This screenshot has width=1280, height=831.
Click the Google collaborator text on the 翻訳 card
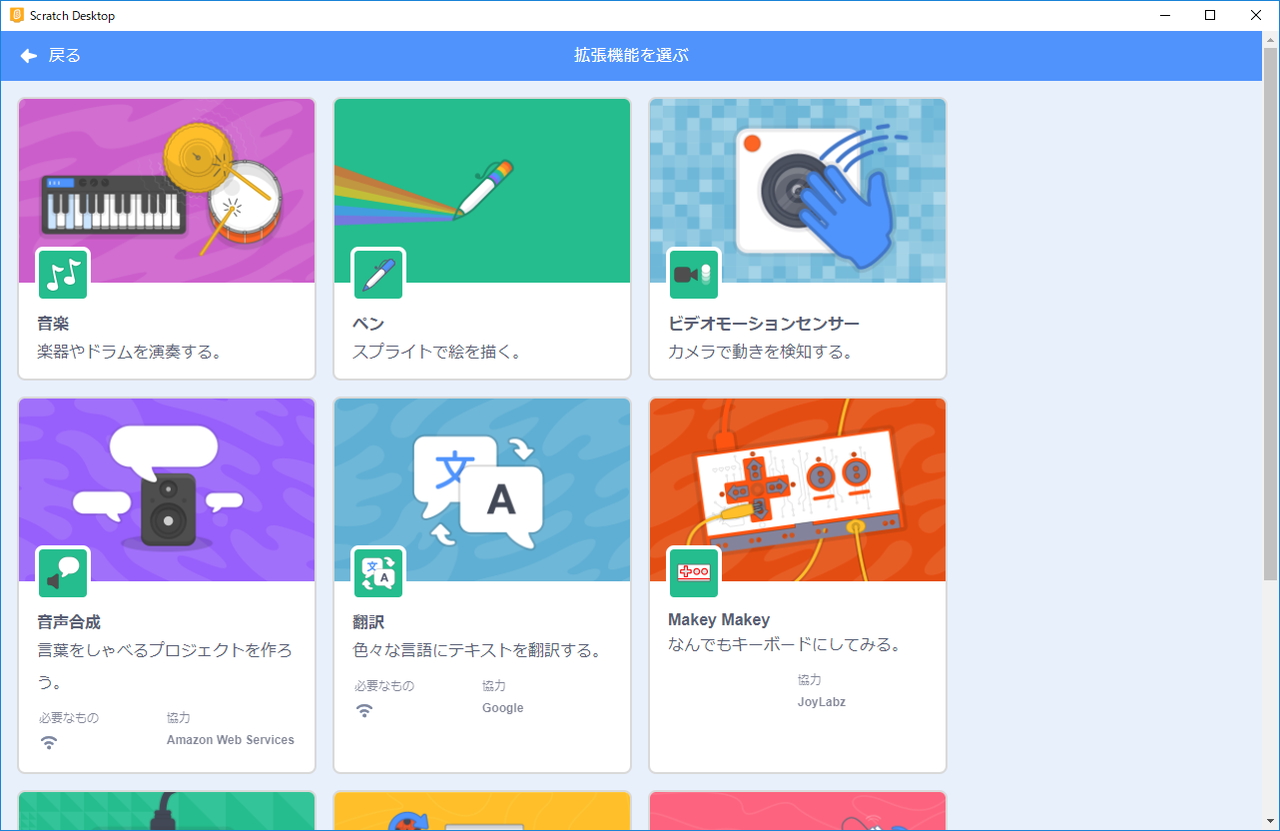tap(502, 707)
